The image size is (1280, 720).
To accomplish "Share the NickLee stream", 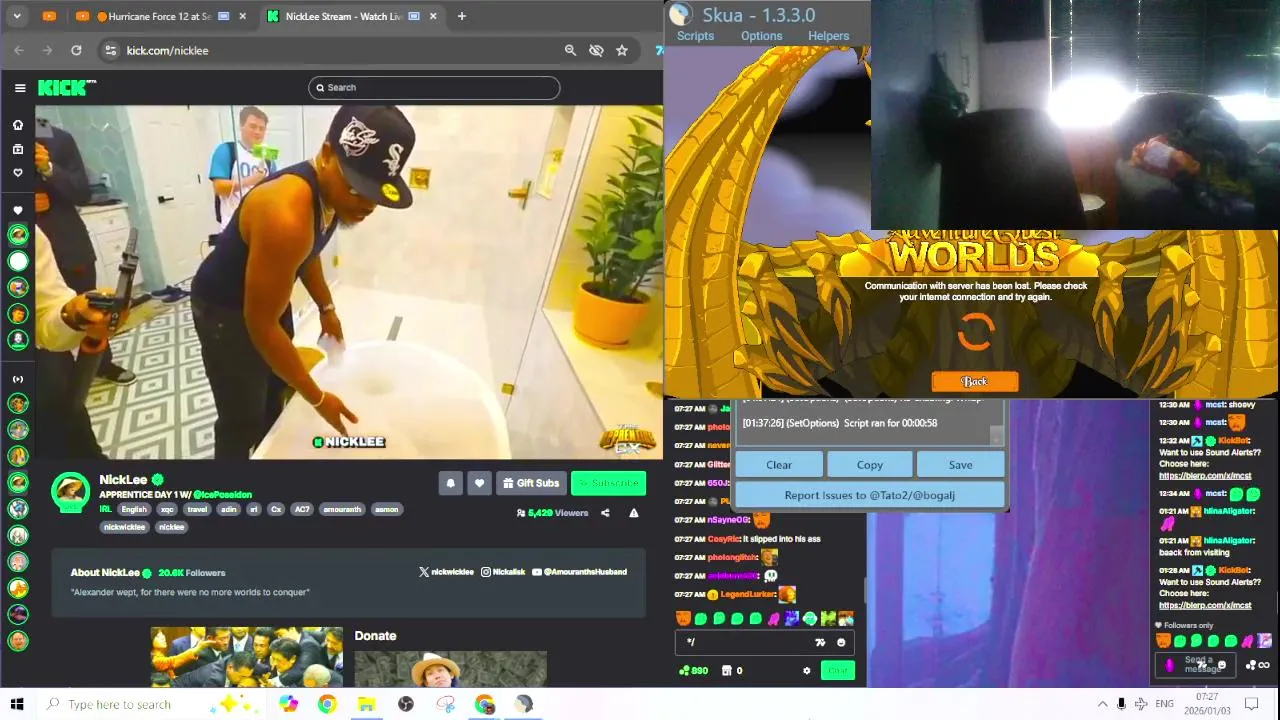I will [605, 513].
